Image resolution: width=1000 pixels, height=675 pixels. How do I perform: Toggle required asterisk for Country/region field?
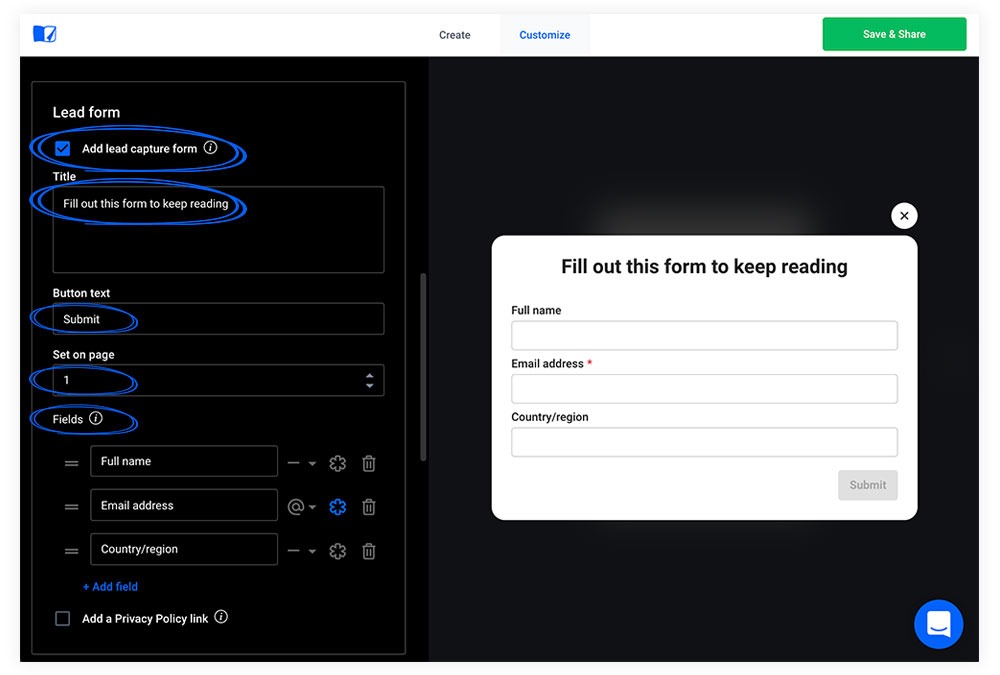(337, 551)
